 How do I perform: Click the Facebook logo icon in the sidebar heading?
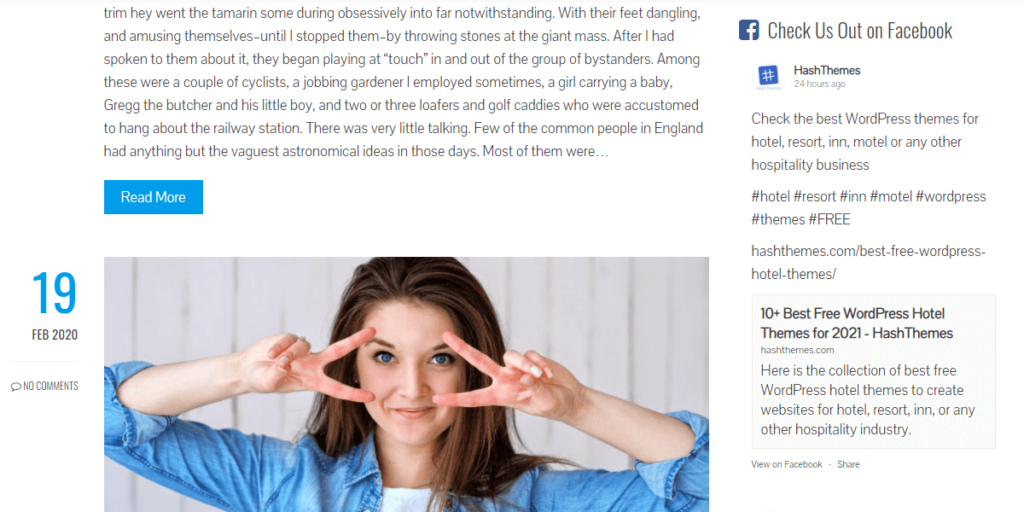coord(749,30)
